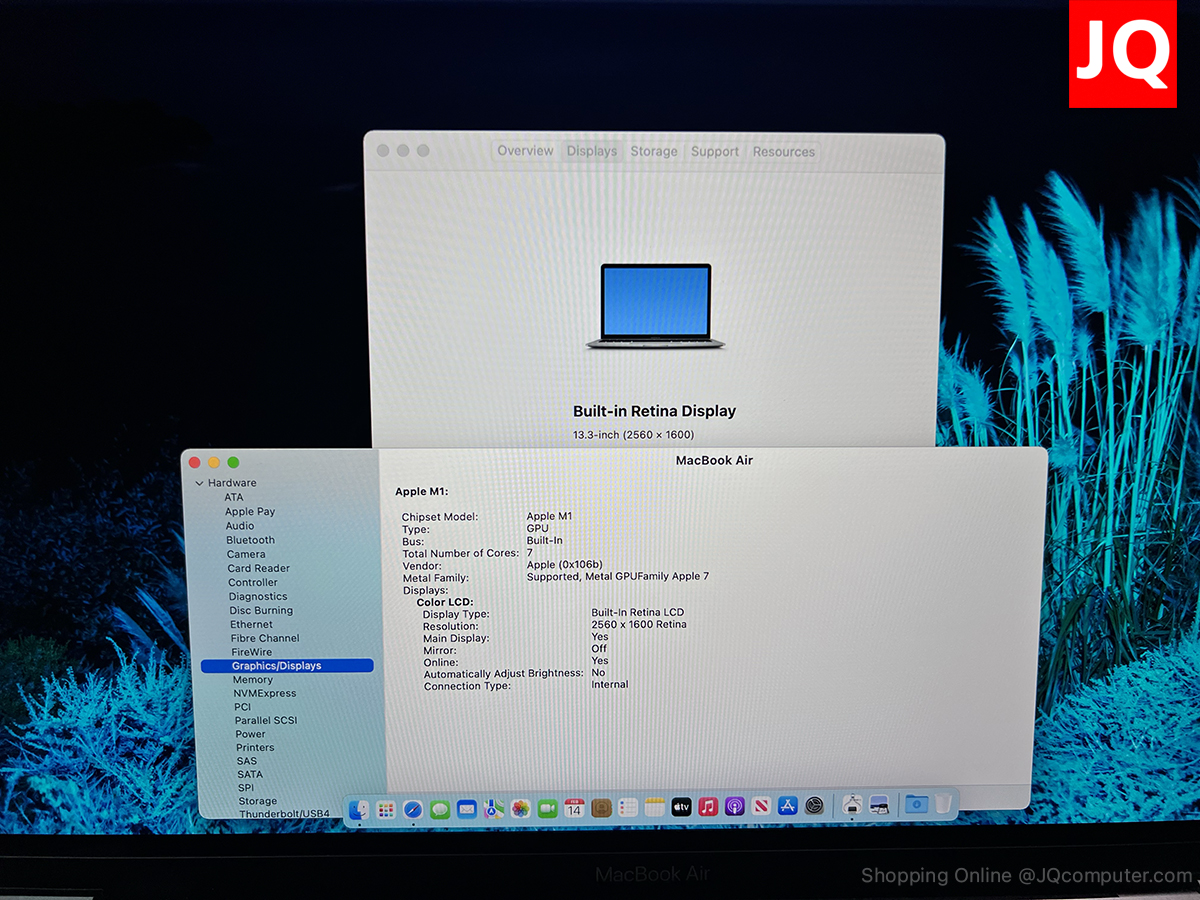Viewport: 1200px width, 900px height.
Task: Select NVMExpress in sidebar
Action: click(x=265, y=693)
